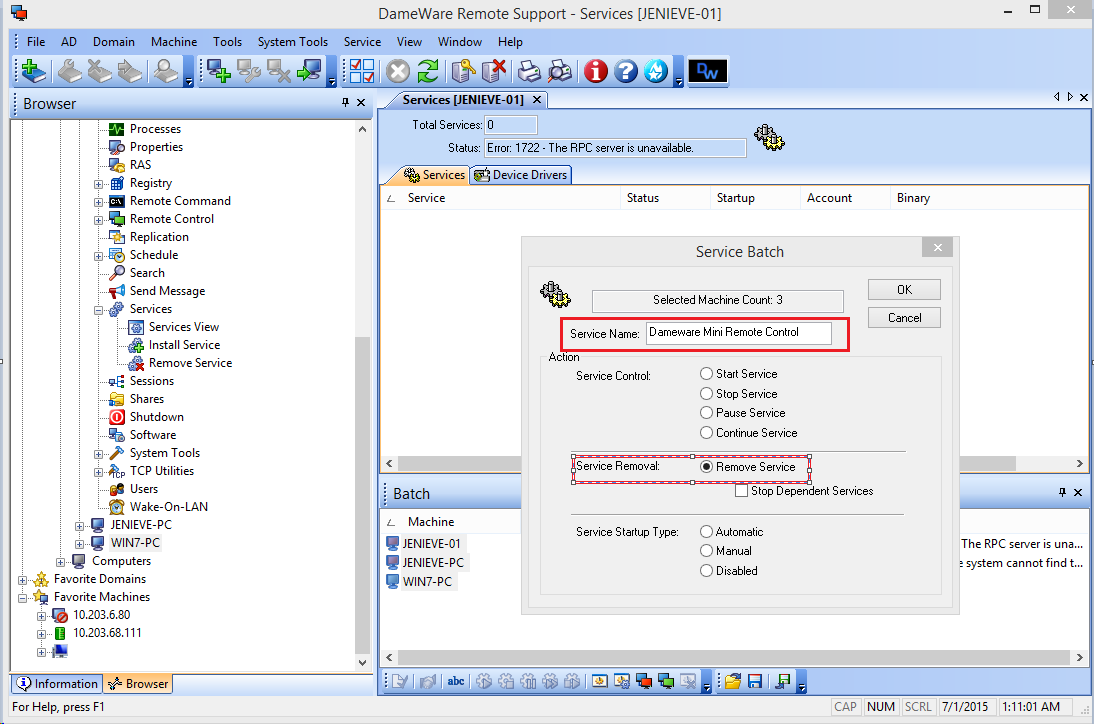
Task: Click the printer icon in the toolbar
Action: (x=530, y=71)
